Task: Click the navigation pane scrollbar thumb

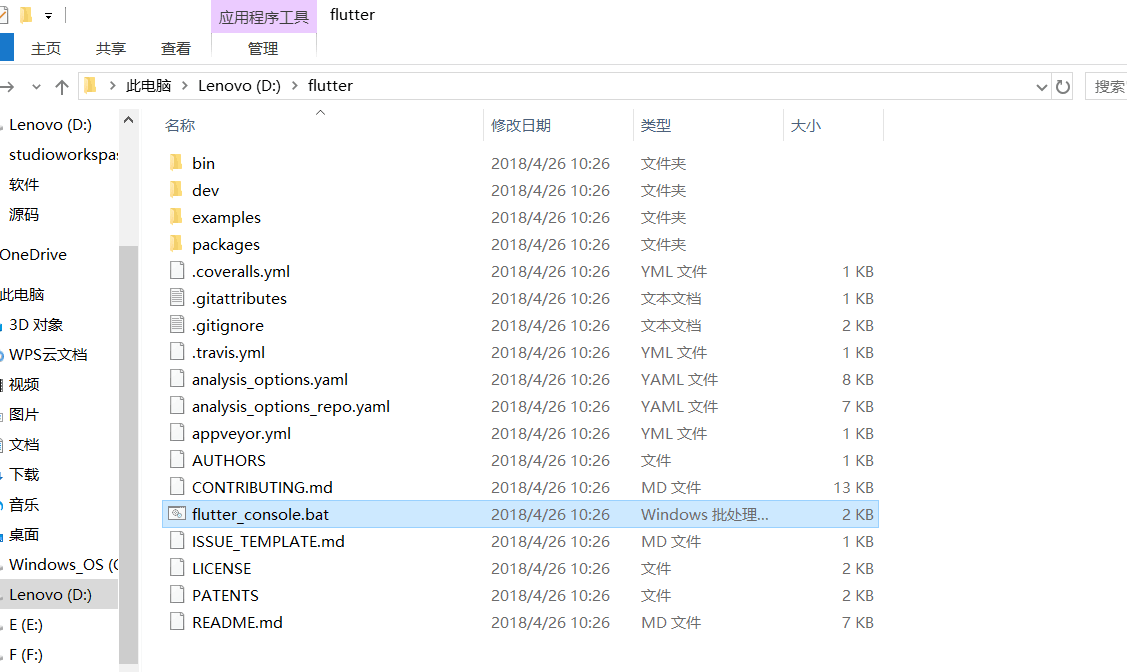Action: pyautogui.click(x=129, y=454)
